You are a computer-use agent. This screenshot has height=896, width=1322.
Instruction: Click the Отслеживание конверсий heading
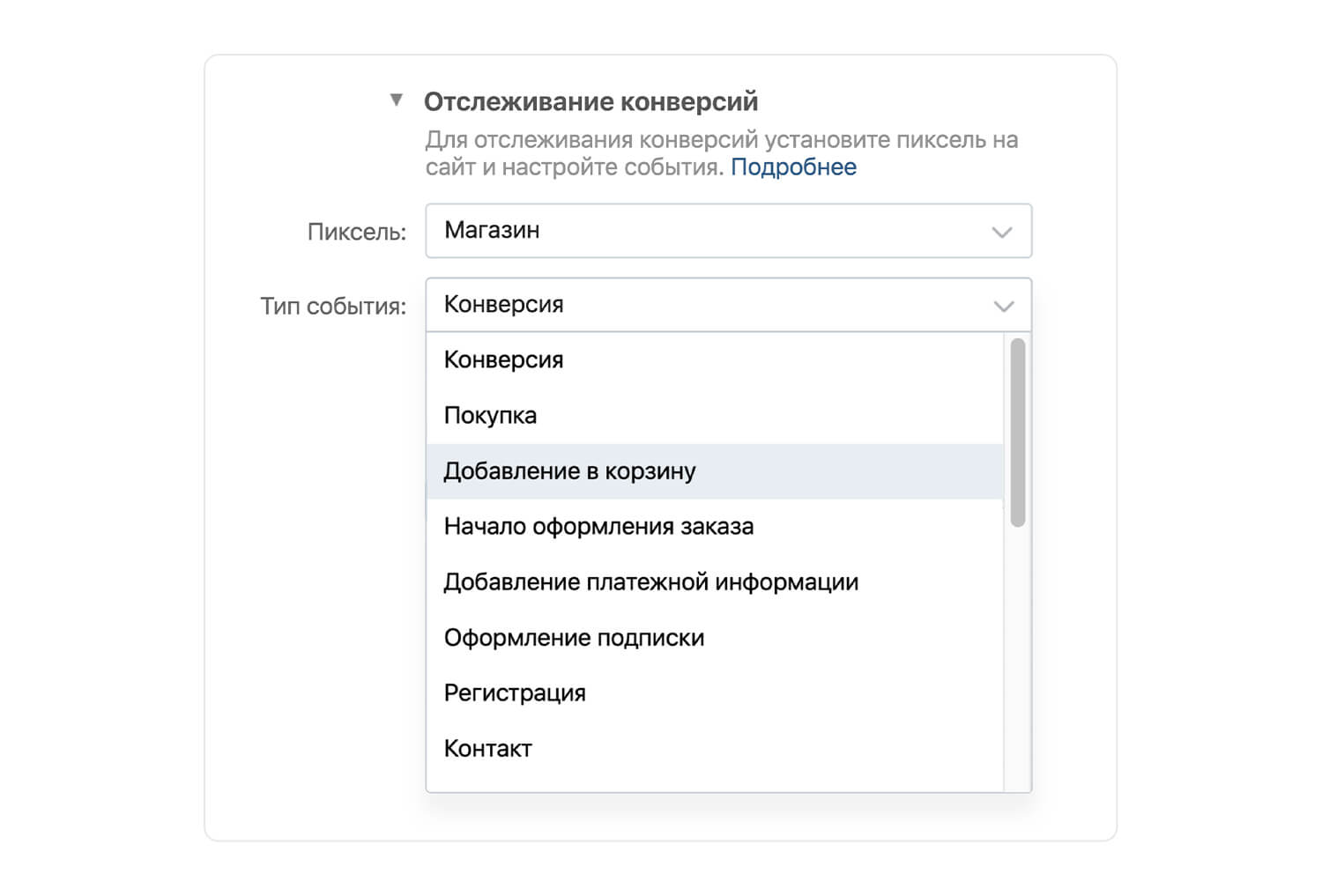tap(590, 102)
